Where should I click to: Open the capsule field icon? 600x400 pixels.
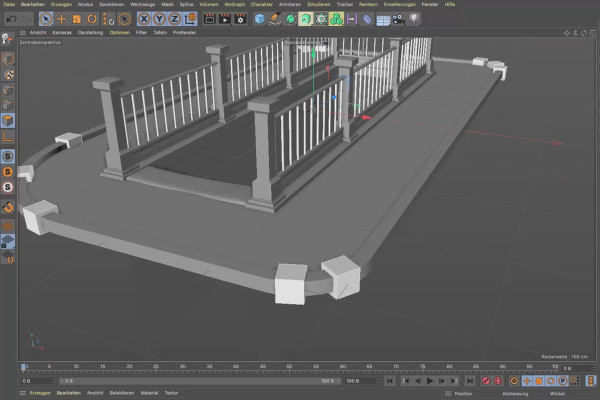(x=367, y=19)
